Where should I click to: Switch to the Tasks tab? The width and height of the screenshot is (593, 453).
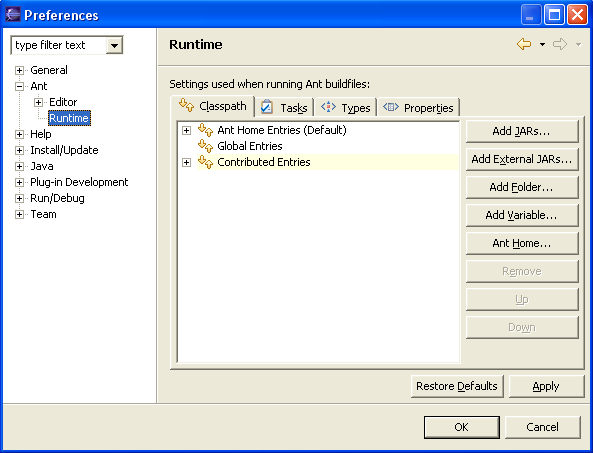tap(284, 108)
